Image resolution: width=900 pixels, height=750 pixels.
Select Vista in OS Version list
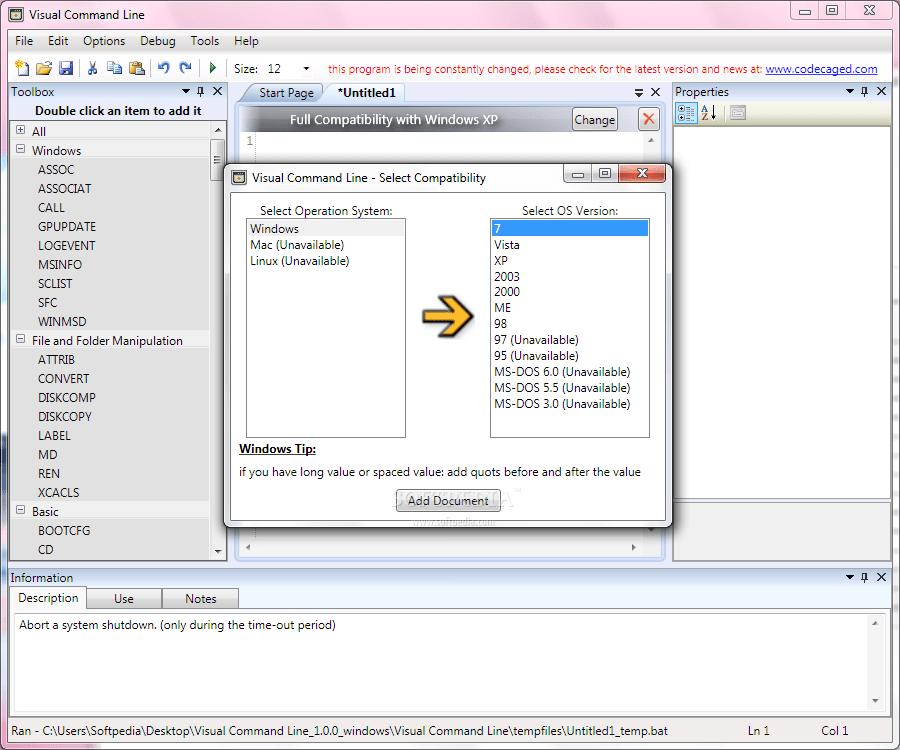click(570, 244)
